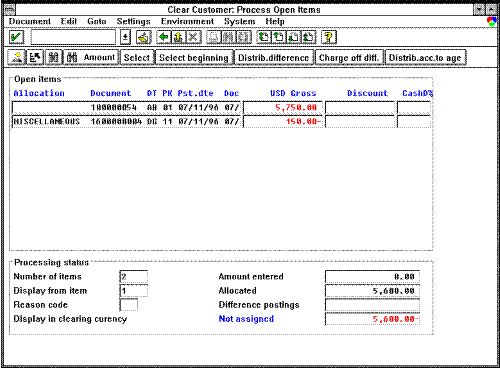The image size is (500, 368).
Task: Click the green Back arrow icon
Action: point(164,37)
